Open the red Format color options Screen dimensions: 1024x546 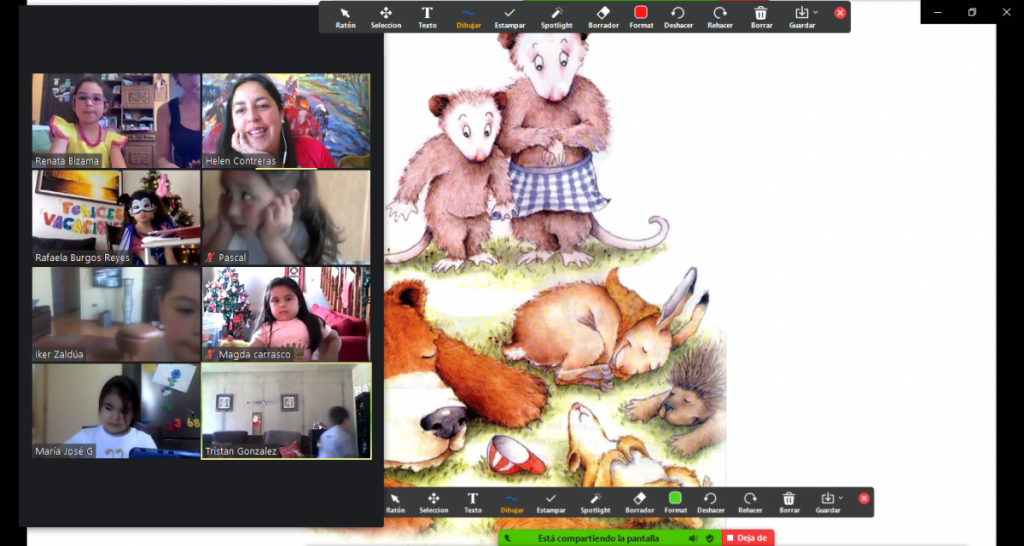(x=641, y=17)
